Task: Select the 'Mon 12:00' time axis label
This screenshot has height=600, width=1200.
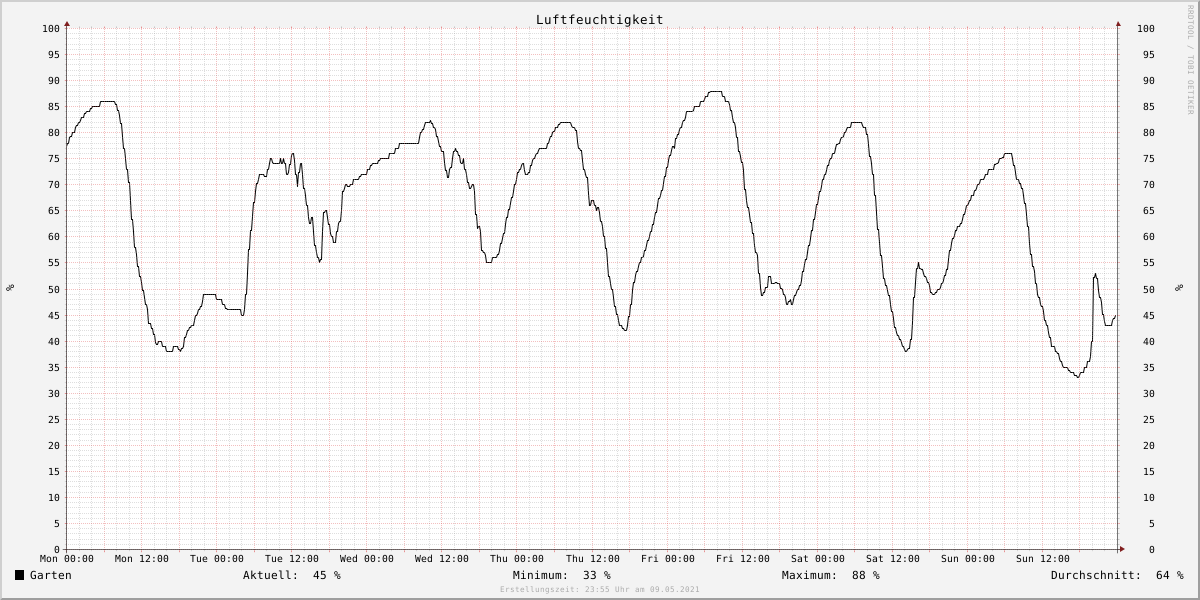Action: (x=142, y=559)
